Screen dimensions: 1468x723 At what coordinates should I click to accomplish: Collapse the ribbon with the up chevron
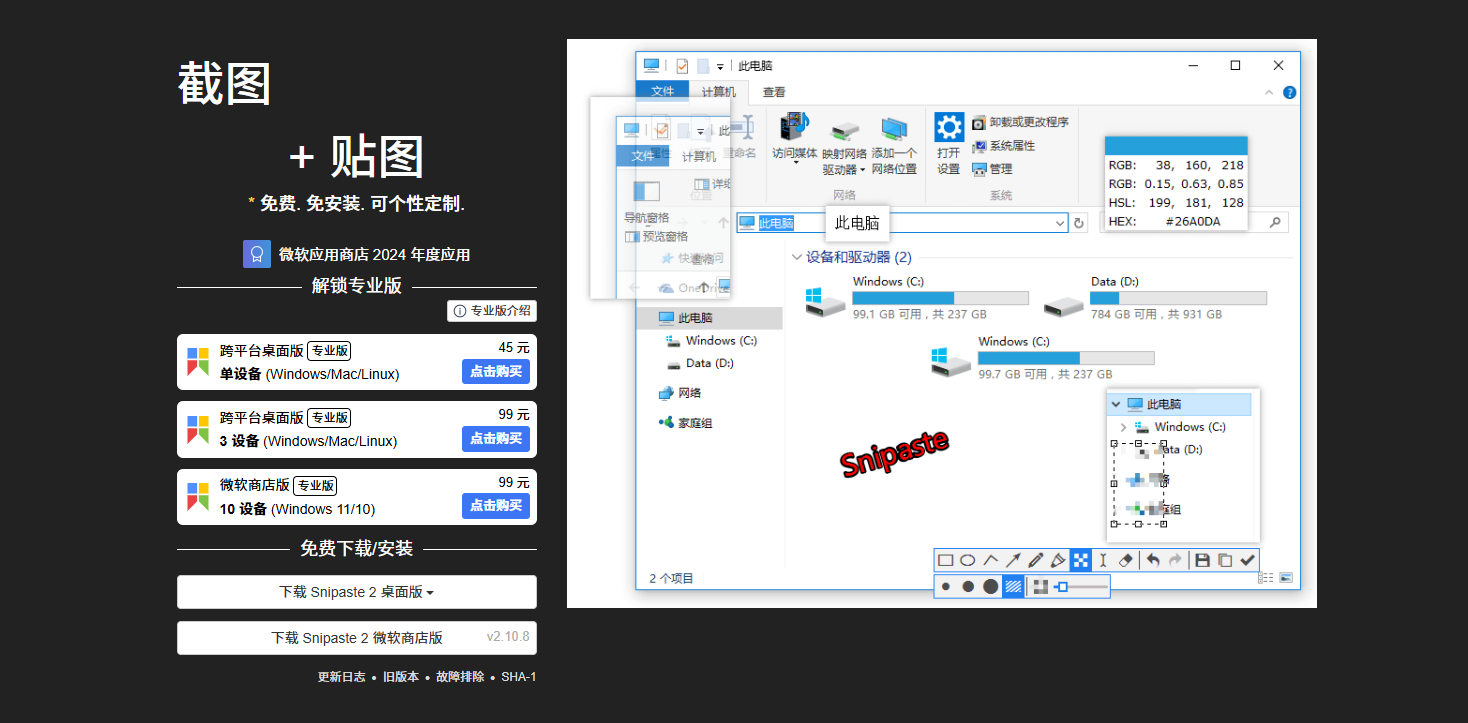(x=1270, y=92)
